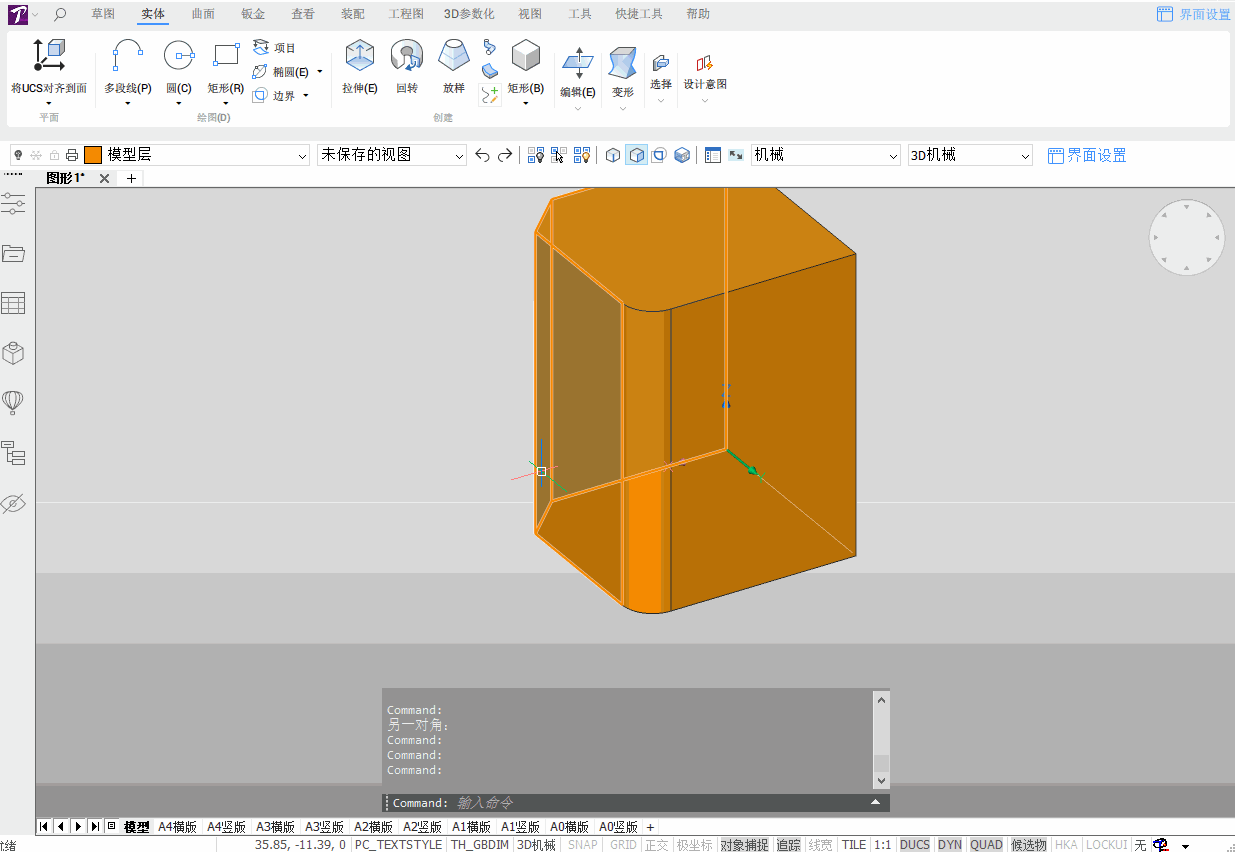Click the view navigation compass ring

[x=1187, y=238]
